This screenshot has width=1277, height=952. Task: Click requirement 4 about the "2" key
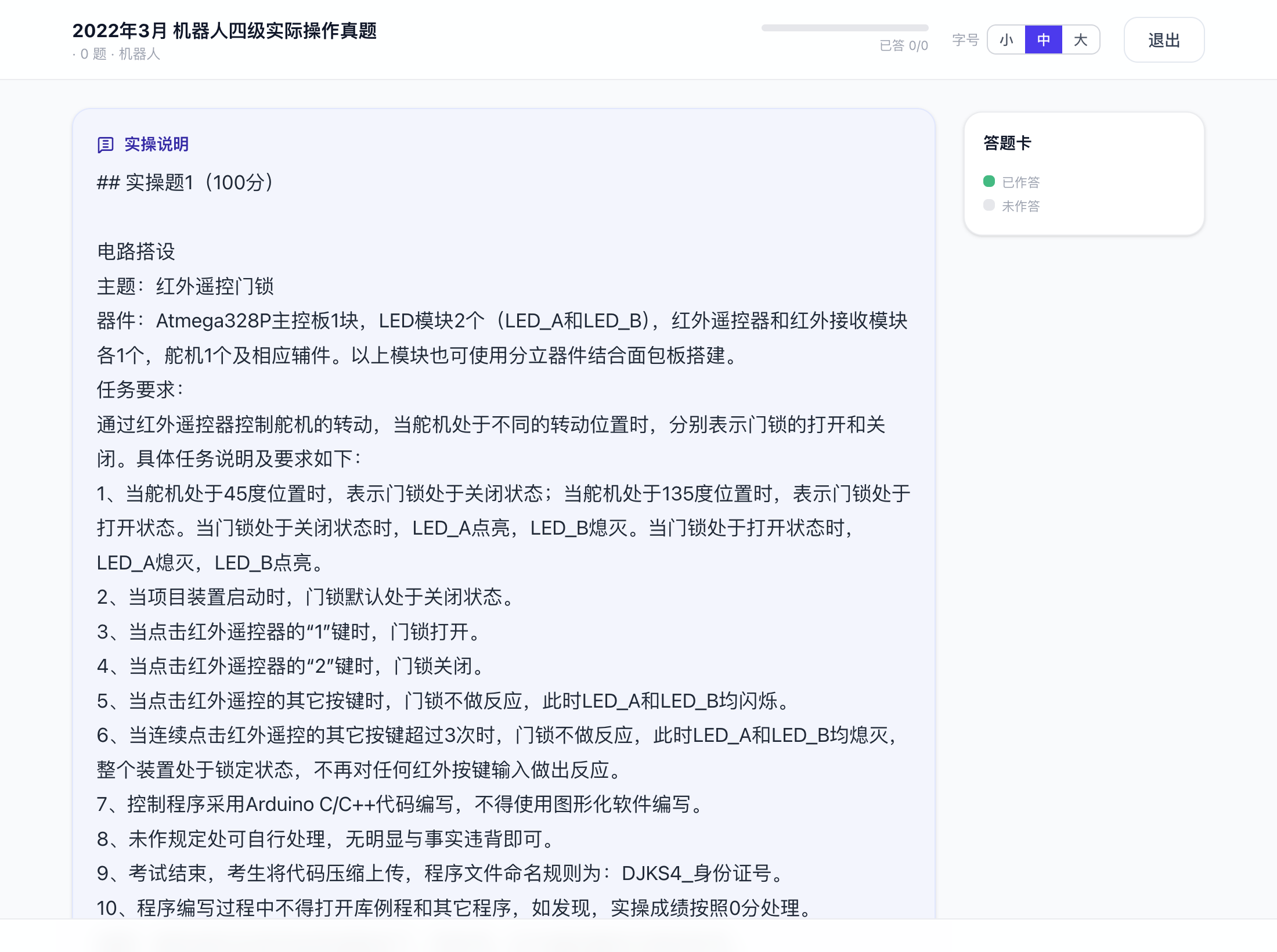tap(291, 666)
